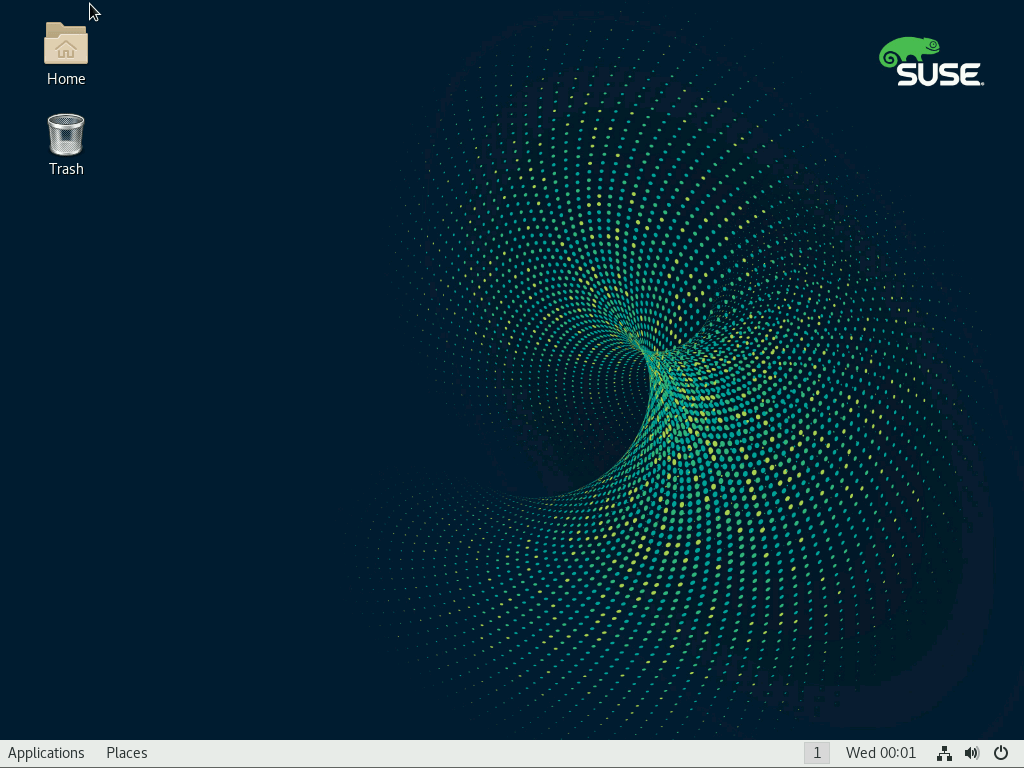Click the white SUSE wordmark text
The width and height of the screenshot is (1024, 768).
[x=939, y=74]
